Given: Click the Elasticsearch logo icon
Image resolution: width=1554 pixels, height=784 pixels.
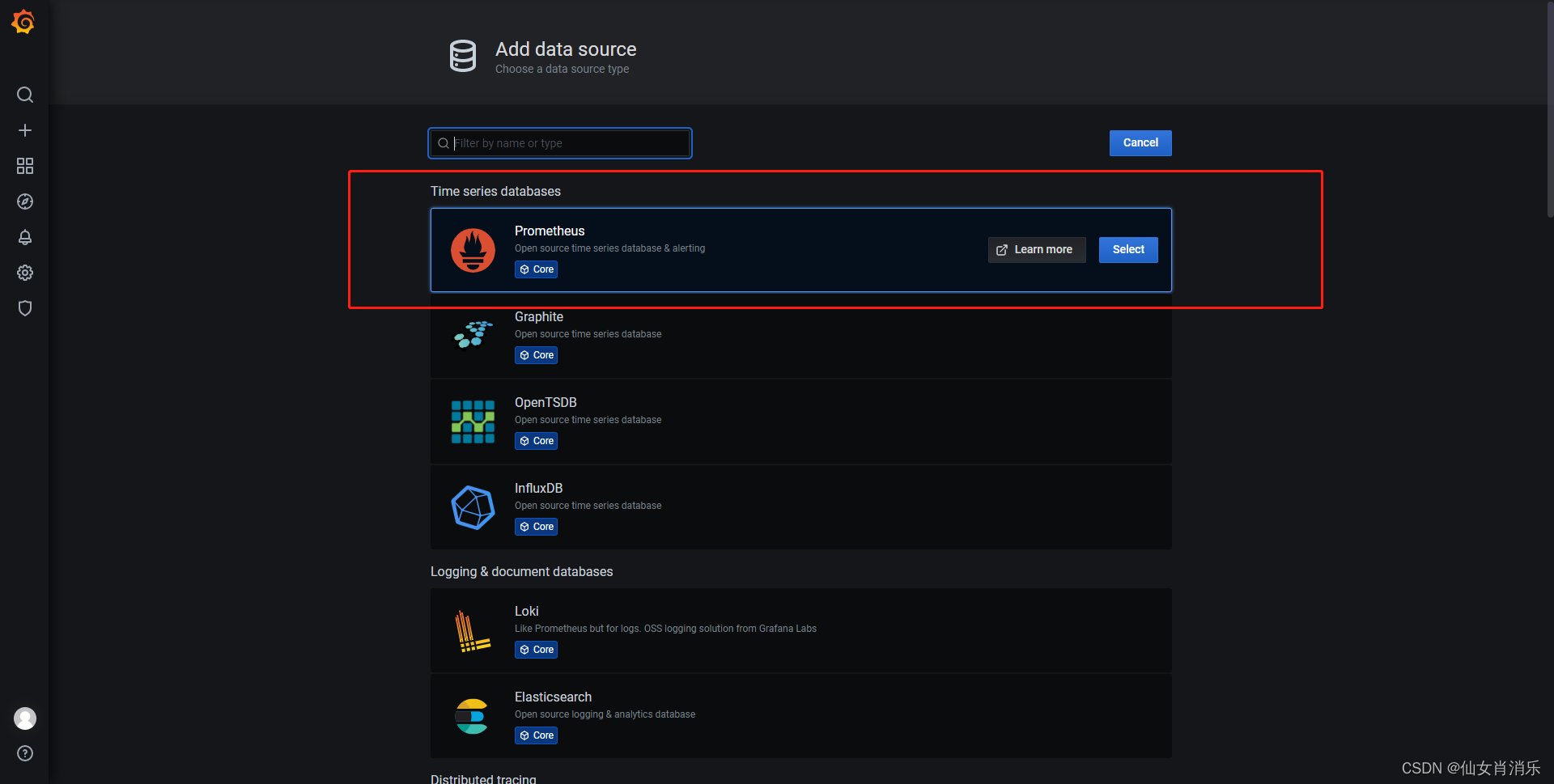Looking at the screenshot, I should (x=471, y=716).
